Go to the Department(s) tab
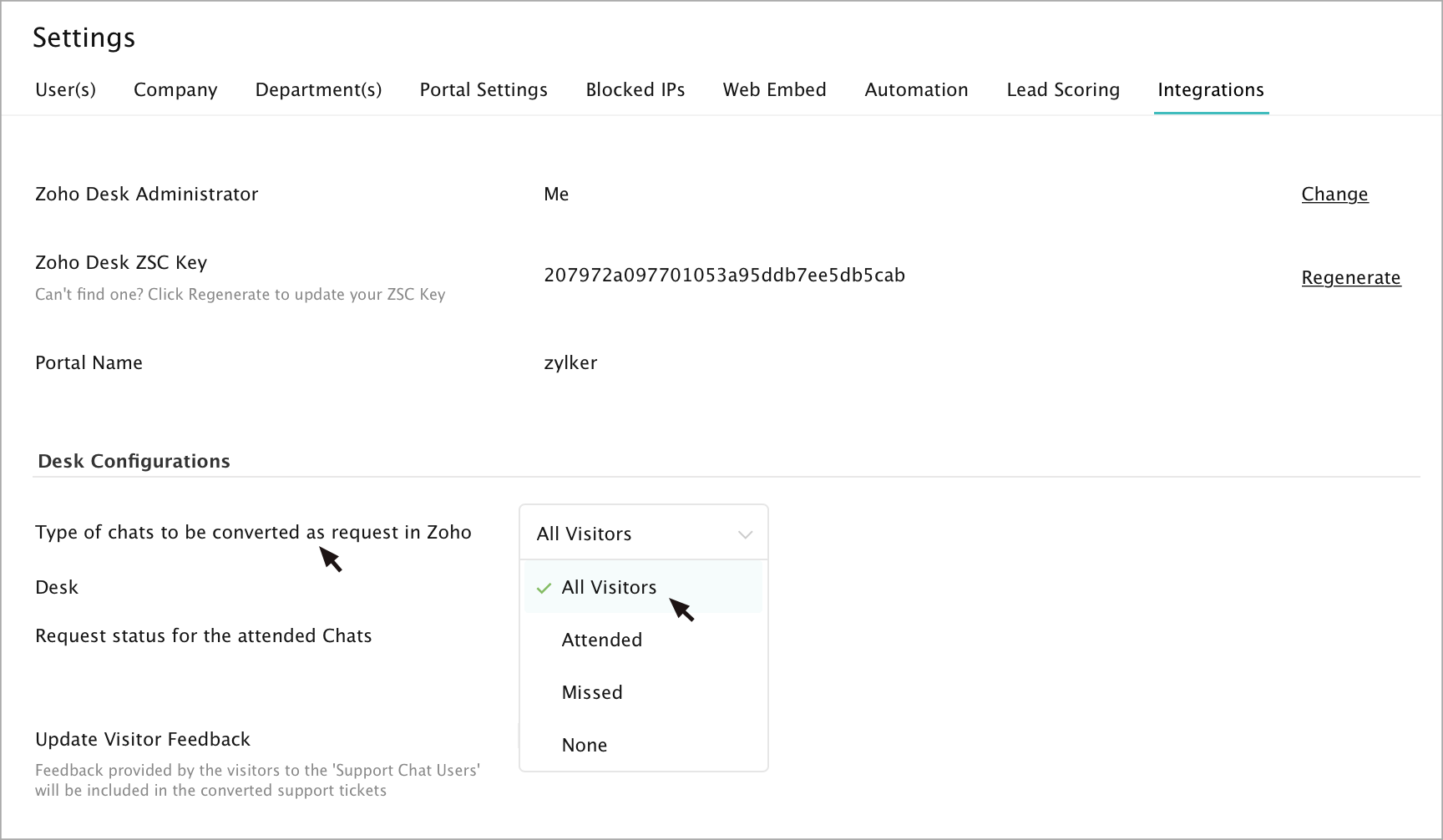1443x840 pixels. (318, 90)
